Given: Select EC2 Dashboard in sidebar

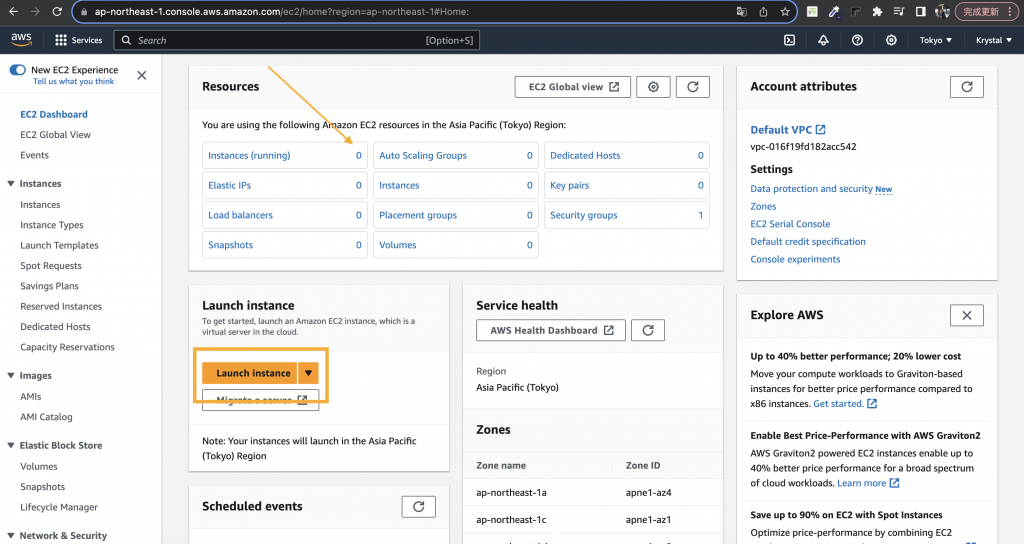Looking at the screenshot, I should tap(54, 114).
